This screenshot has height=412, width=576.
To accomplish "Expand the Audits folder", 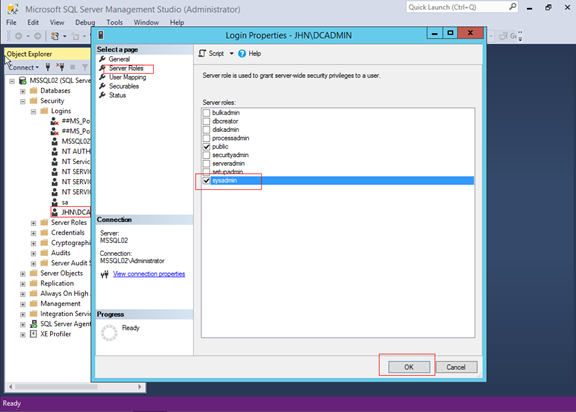I will coord(33,253).
